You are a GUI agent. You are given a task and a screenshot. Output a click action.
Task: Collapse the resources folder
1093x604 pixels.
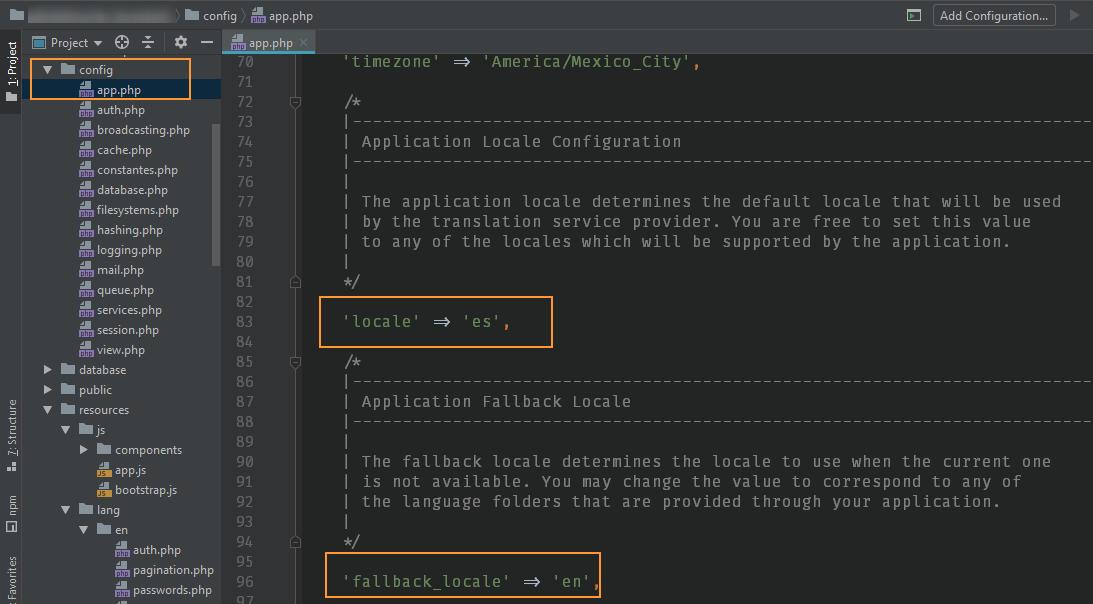pos(48,410)
